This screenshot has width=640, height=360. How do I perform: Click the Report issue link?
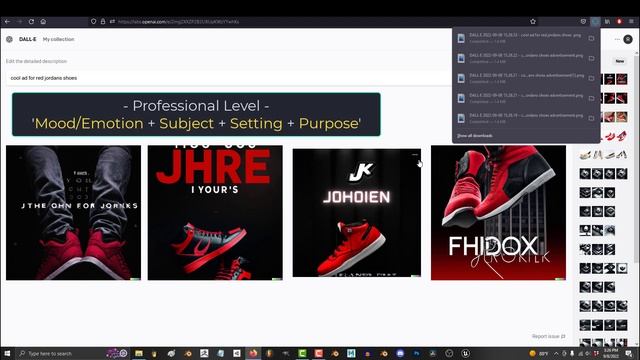(549, 336)
